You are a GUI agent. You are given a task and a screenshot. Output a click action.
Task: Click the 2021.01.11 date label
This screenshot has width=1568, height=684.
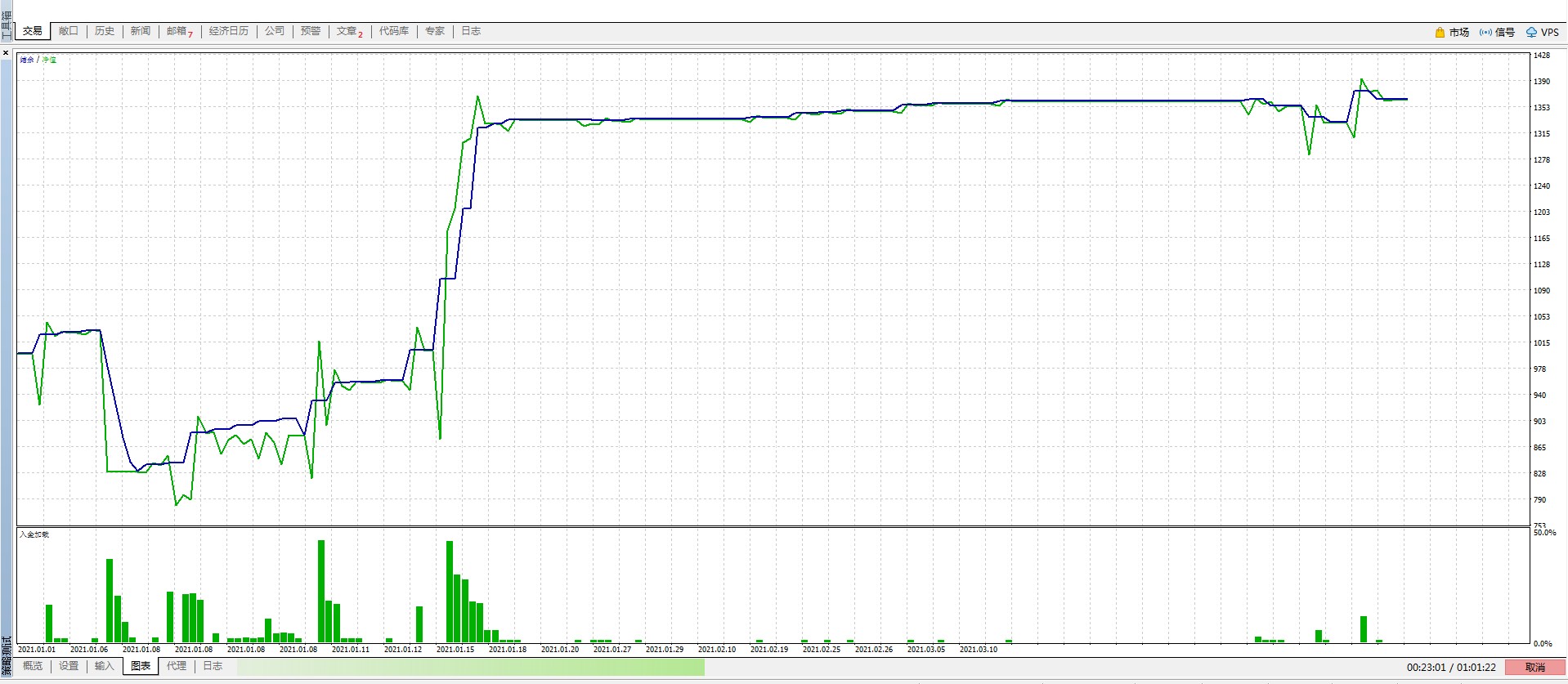click(x=351, y=650)
